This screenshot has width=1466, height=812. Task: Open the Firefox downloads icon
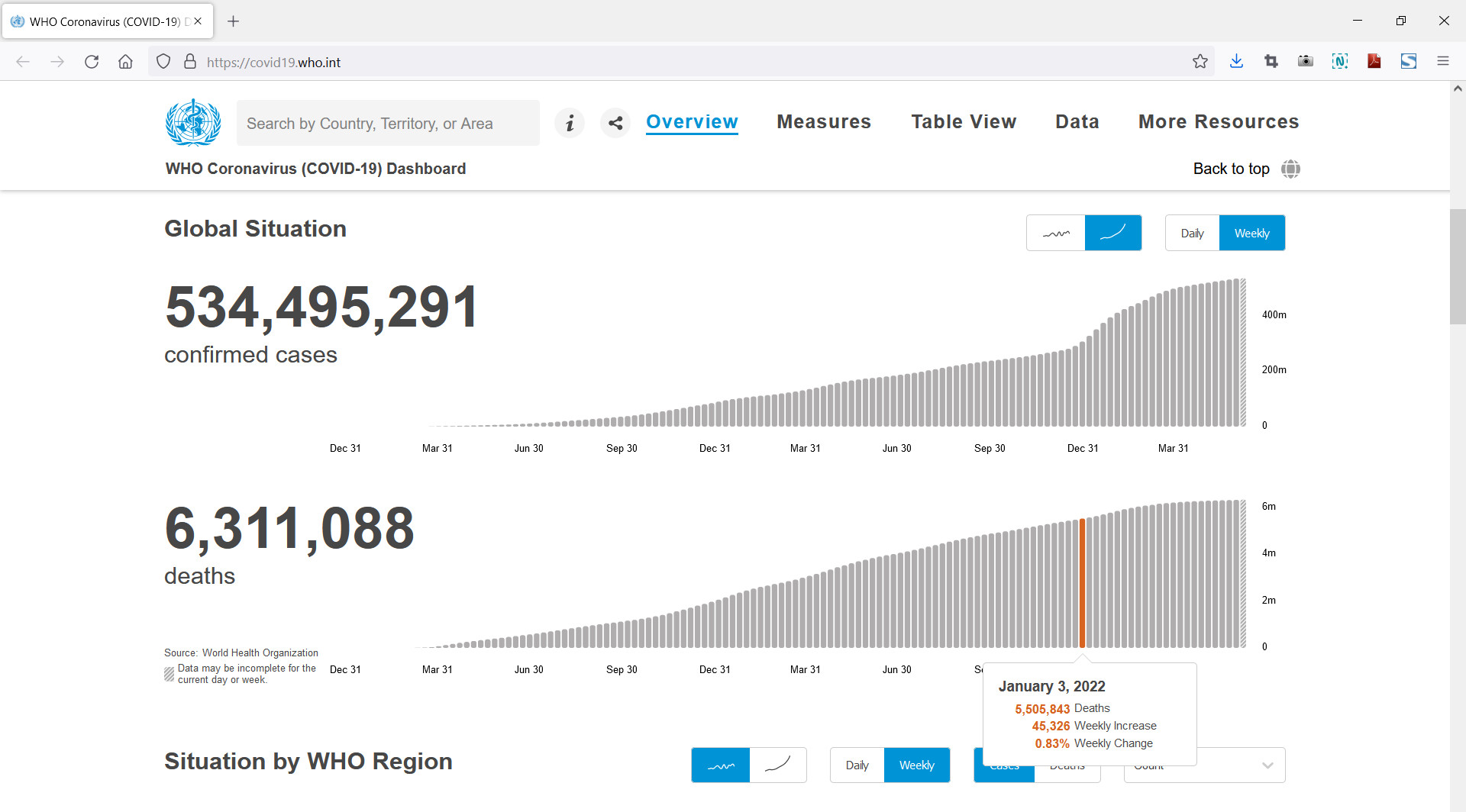tap(1237, 62)
